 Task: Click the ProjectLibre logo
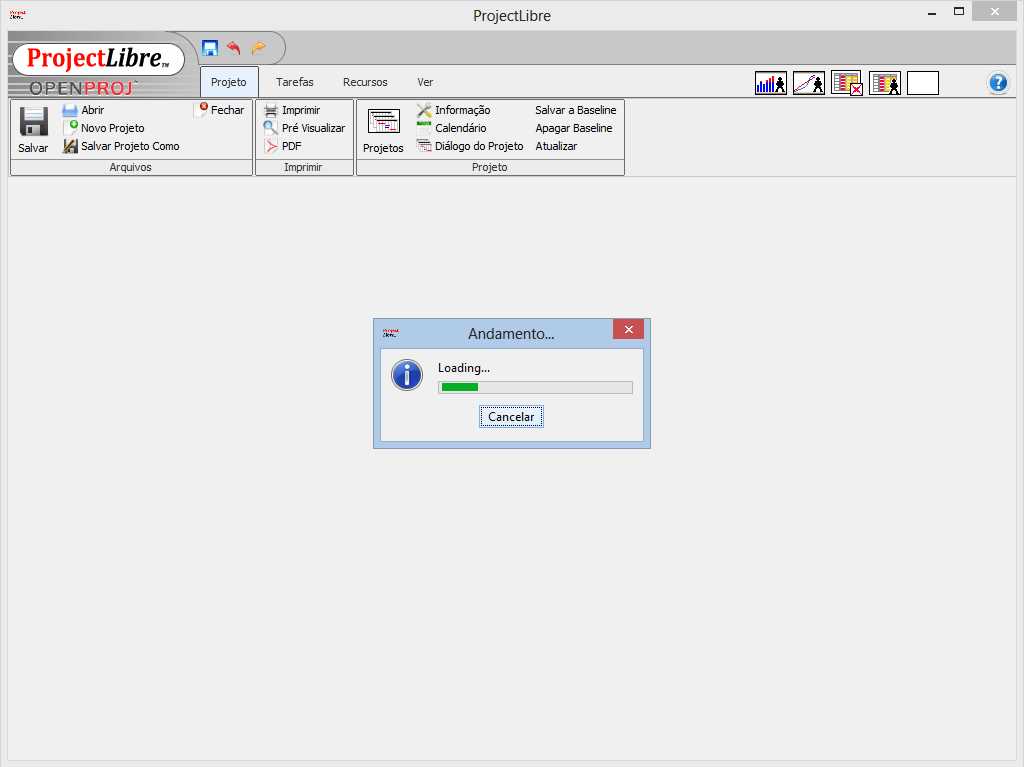point(98,58)
